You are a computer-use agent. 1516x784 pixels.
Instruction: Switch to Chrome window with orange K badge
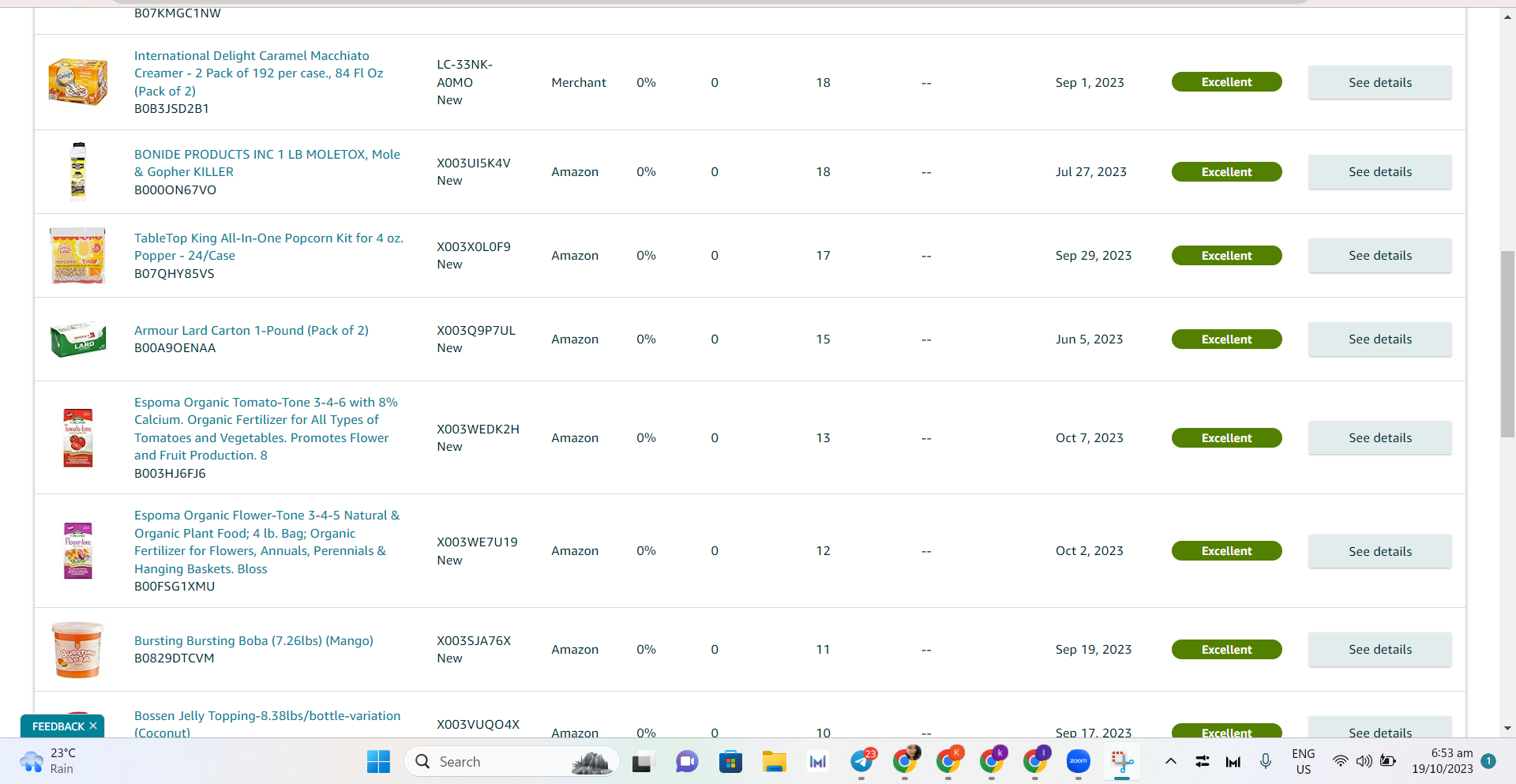pyautogui.click(x=948, y=761)
